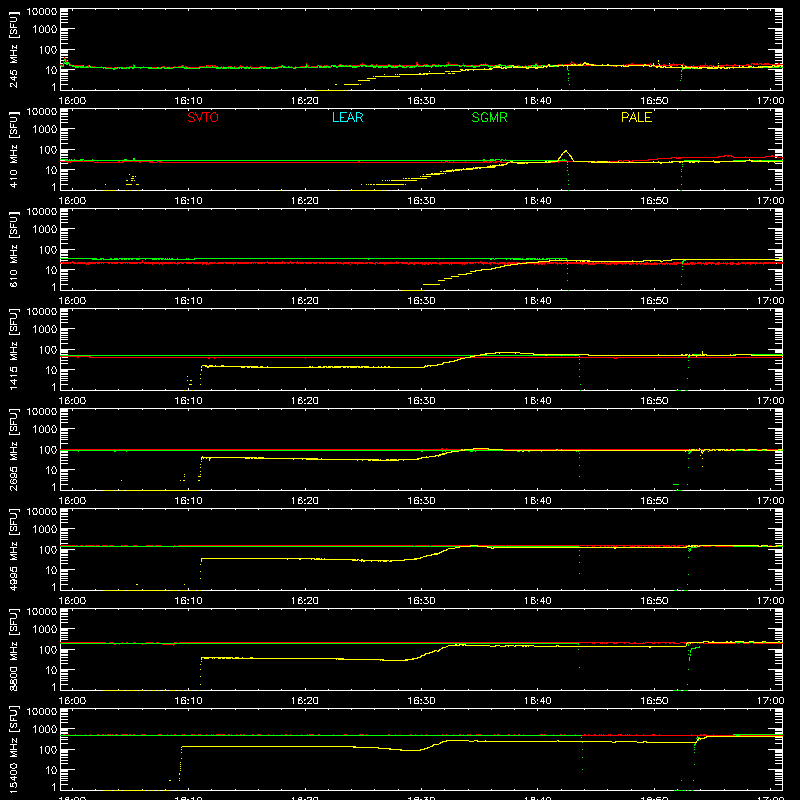800x800 pixels.
Task: Click the 17:00 tick label under 2695 MHz plot
Action: 770,501
